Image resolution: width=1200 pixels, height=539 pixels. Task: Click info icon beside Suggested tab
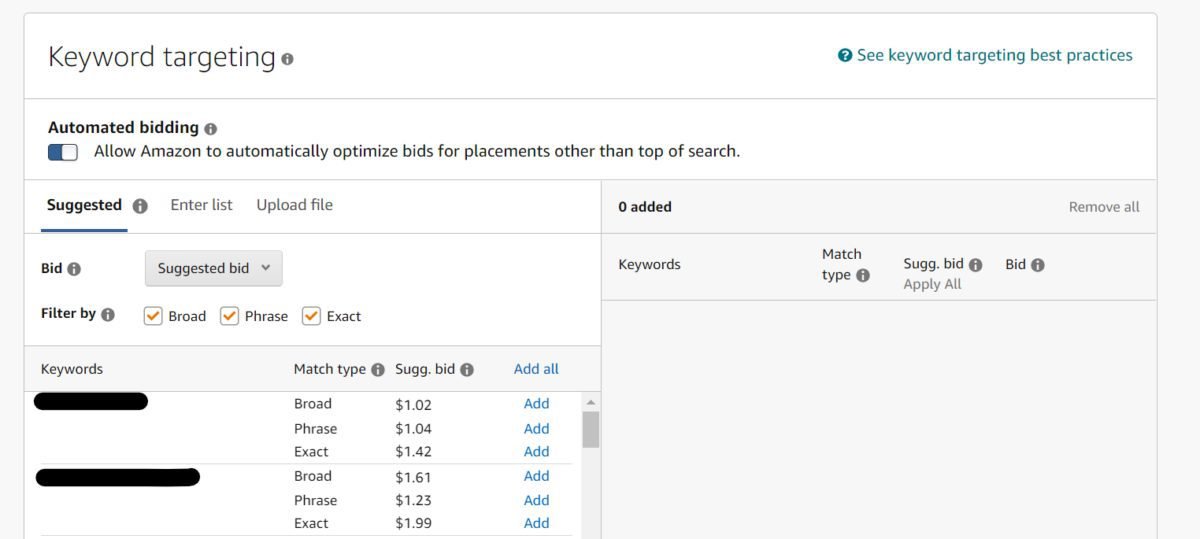140,206
